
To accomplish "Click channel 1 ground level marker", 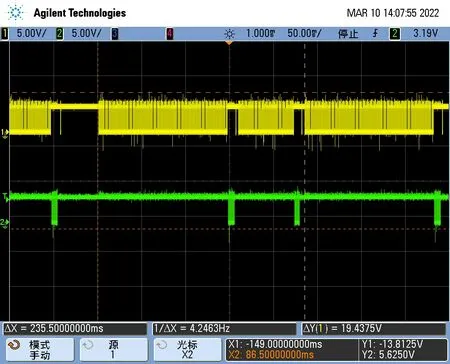I will pos(5,133).
